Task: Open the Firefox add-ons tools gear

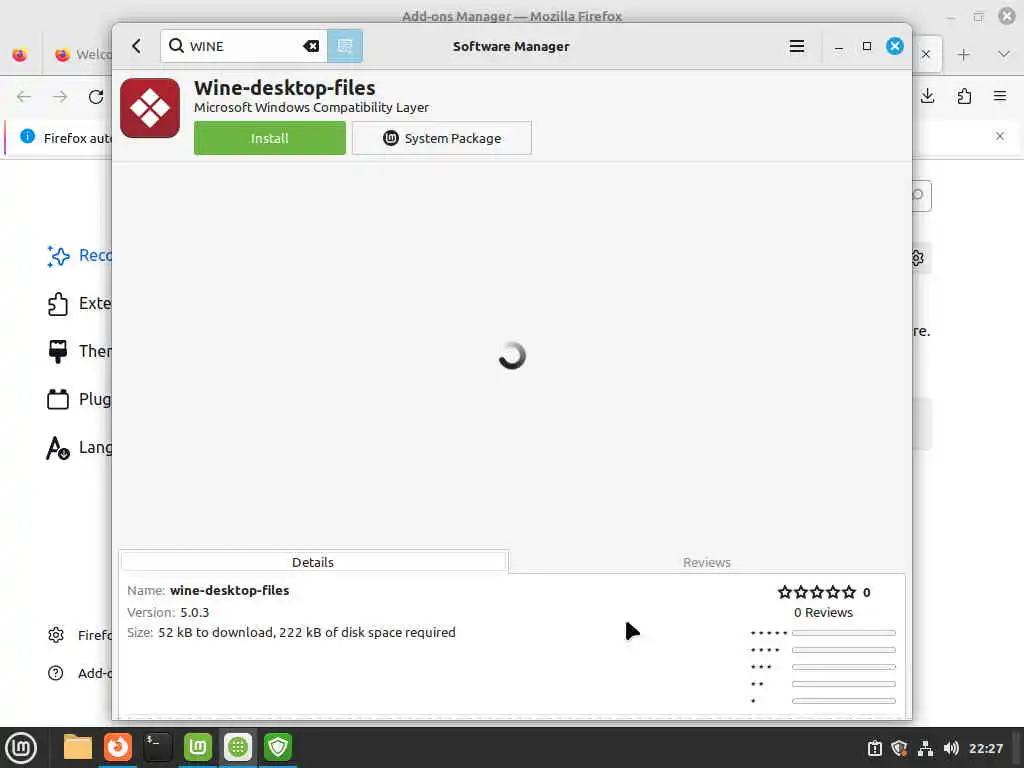Action: (918, 258)
